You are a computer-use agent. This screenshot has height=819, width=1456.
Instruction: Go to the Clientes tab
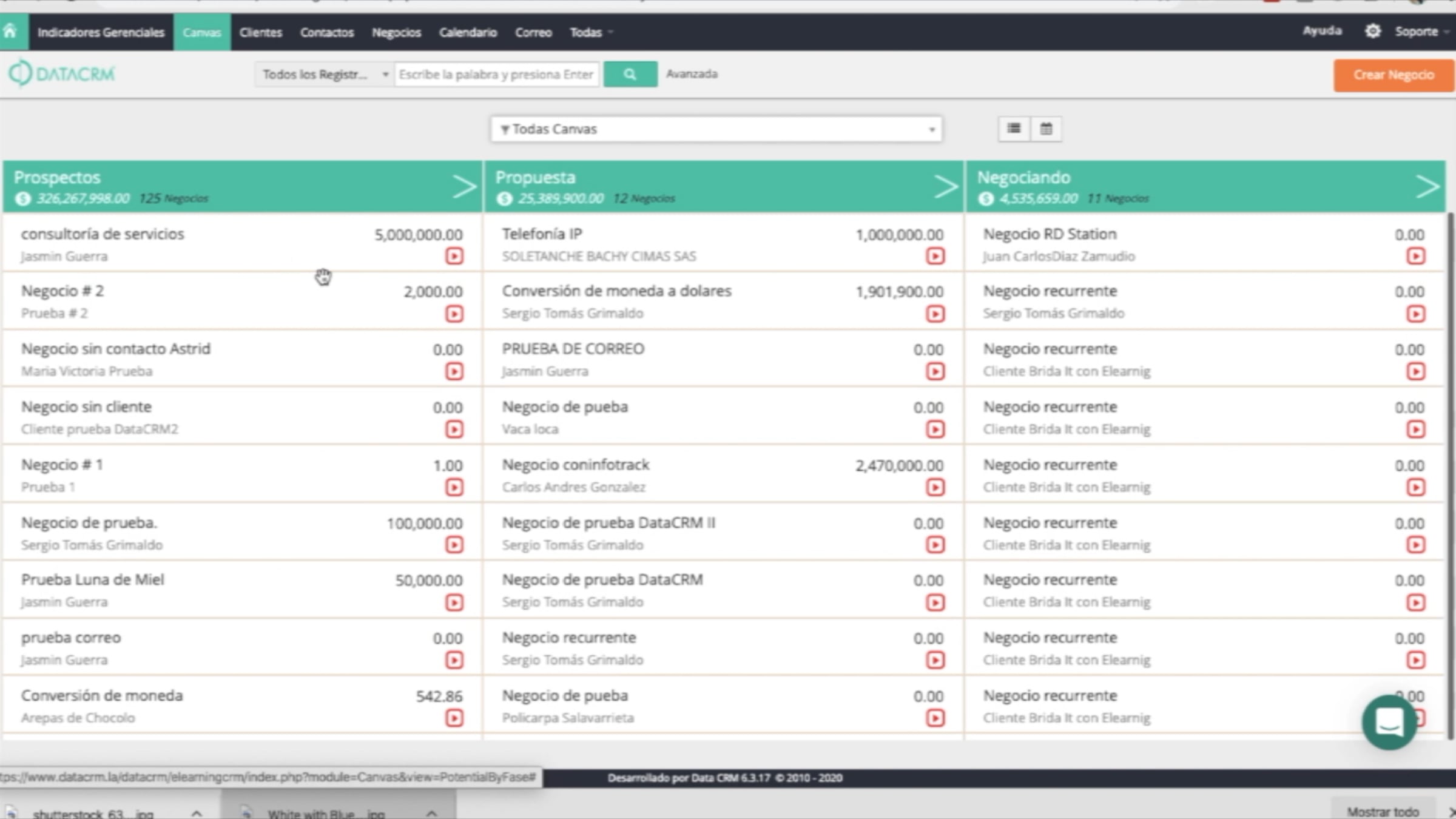pyautogui.click(x=261, y=32)
